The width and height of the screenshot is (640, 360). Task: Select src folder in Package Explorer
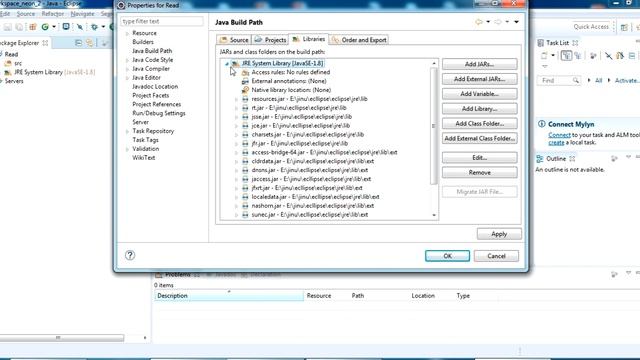(18, 63)
